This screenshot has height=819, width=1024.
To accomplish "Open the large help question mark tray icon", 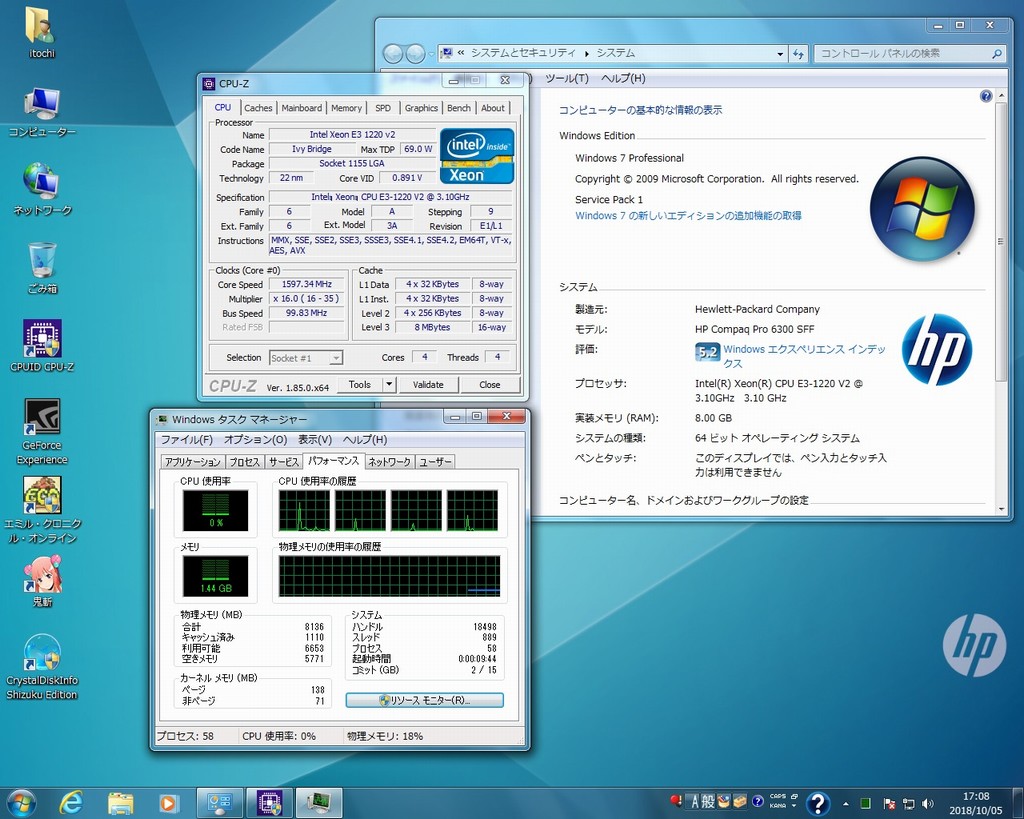I will pyautogui.click(x=818, y=803).
